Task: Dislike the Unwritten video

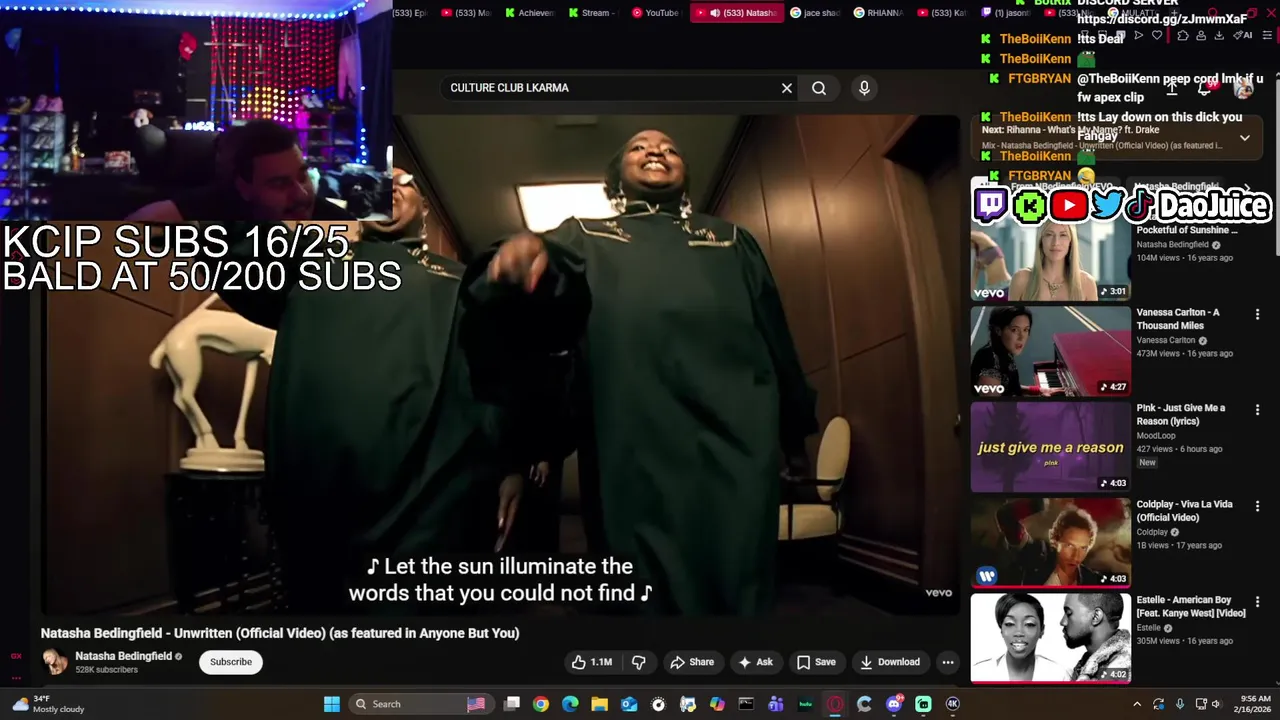Action: [638, 662]
